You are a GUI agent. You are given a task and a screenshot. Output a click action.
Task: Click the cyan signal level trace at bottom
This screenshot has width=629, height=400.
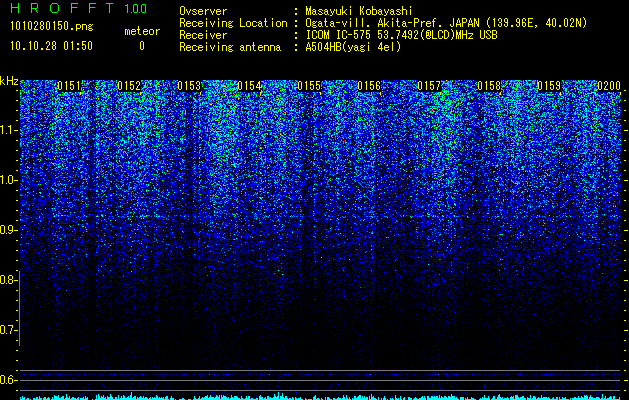coord(320,397)
